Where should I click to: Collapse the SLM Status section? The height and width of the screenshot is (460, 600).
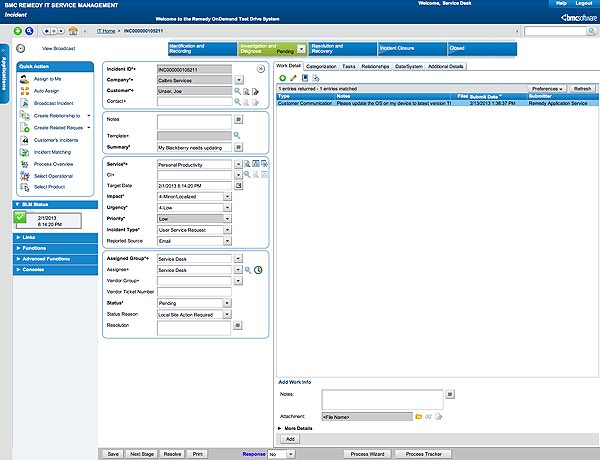click(55, 204)
